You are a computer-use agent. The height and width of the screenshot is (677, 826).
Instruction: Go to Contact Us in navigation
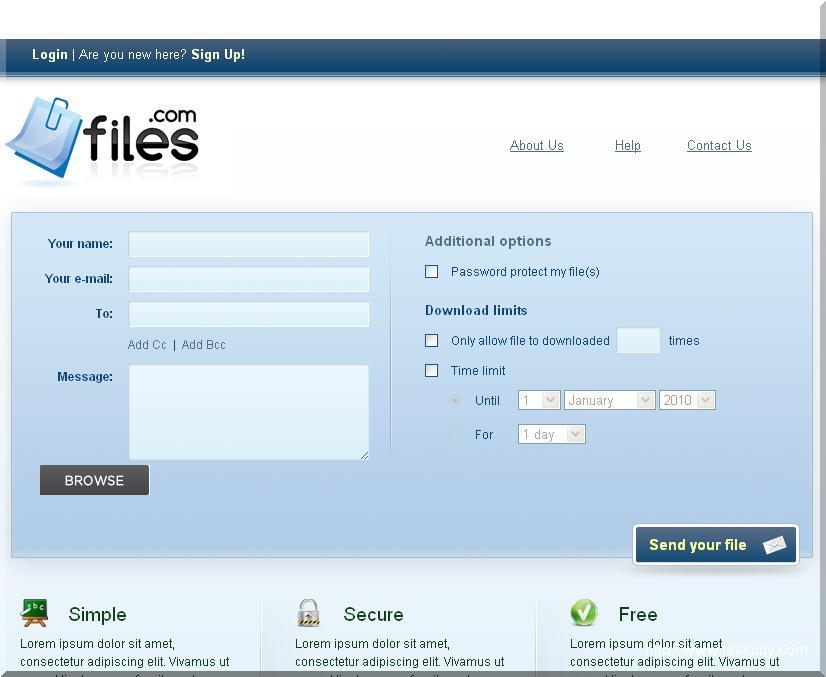(719, 146)
